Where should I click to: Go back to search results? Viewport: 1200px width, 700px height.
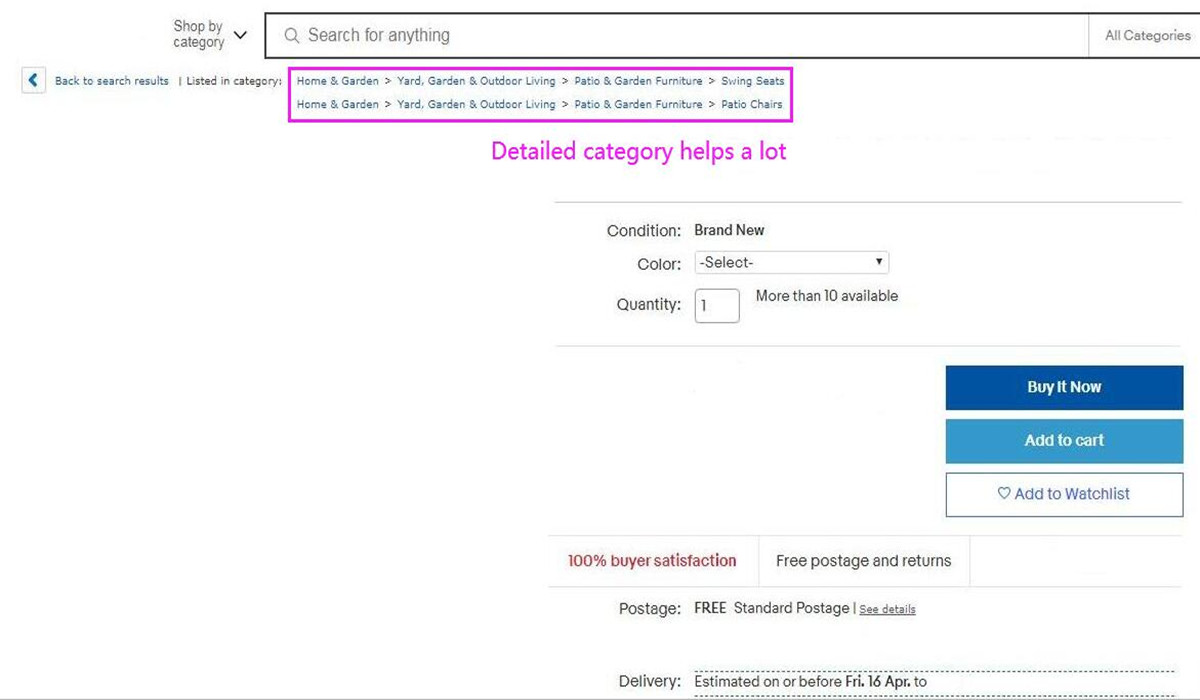tap(112, 81)
